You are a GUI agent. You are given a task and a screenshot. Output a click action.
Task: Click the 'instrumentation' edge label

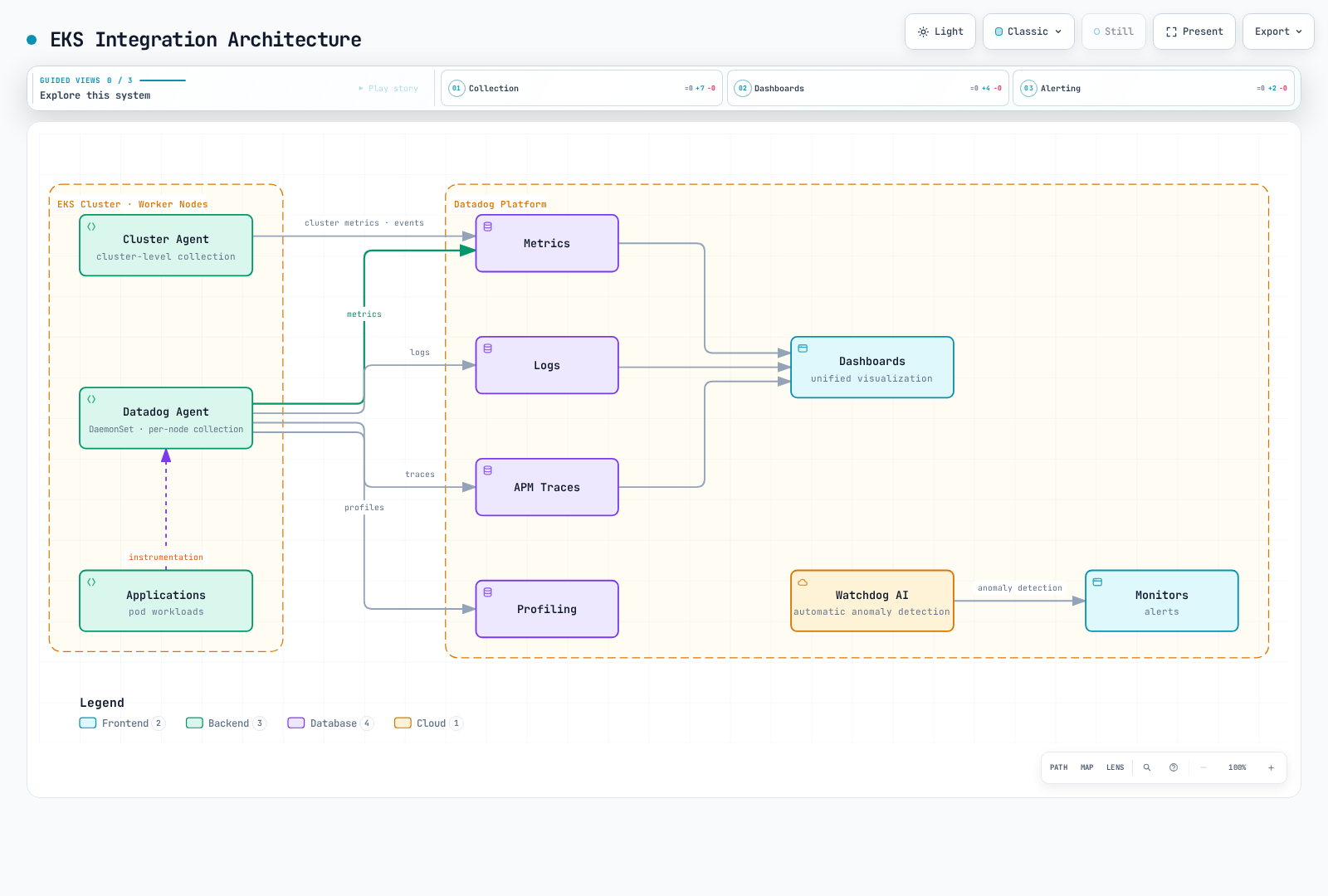pyautogui.click(x=166, y=558)
